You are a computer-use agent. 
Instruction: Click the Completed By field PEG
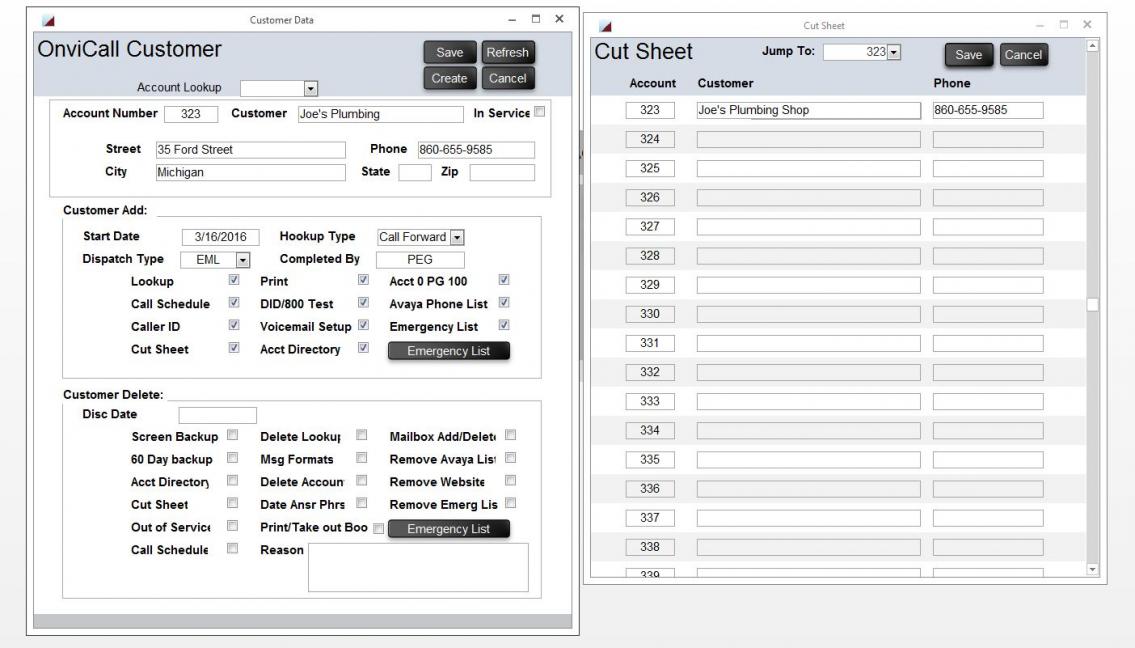pos(420,259)
